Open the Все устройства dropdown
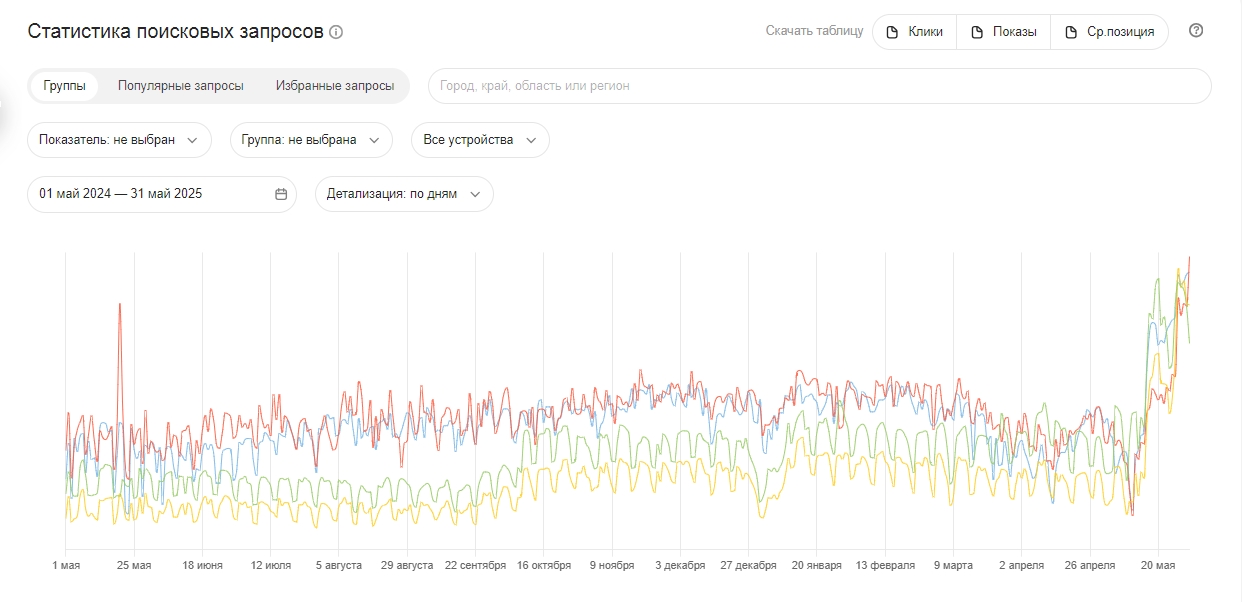Image resolution: width=1242 pixels, height=602 pixels. (480, 140)
